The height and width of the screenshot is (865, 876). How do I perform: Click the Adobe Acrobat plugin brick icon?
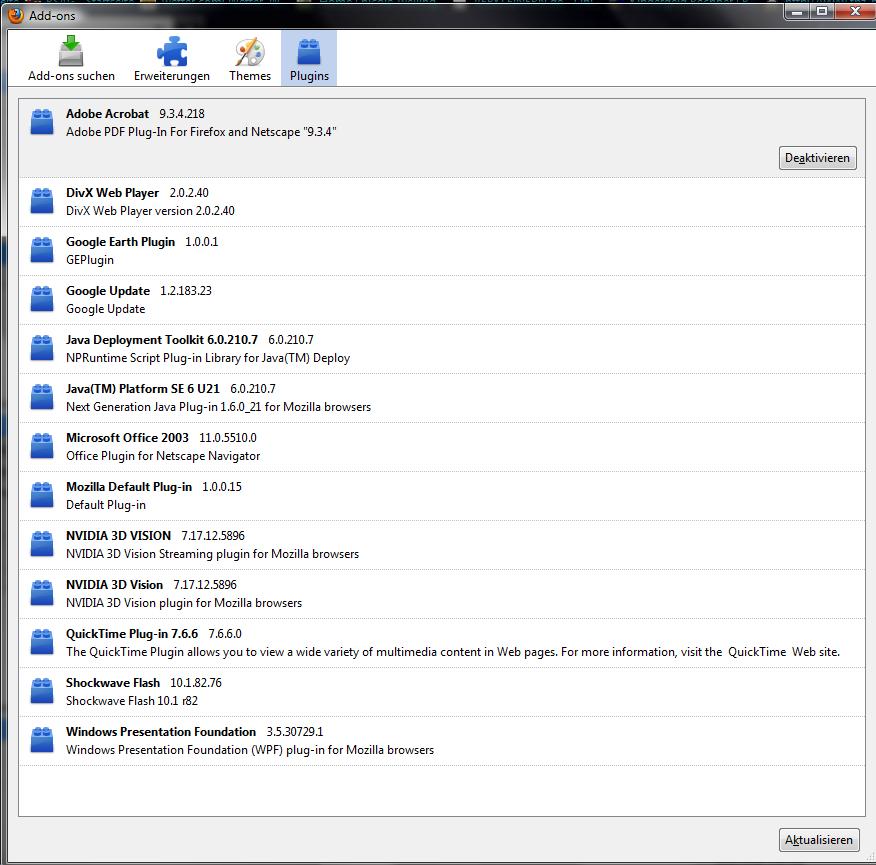(42, 122)
